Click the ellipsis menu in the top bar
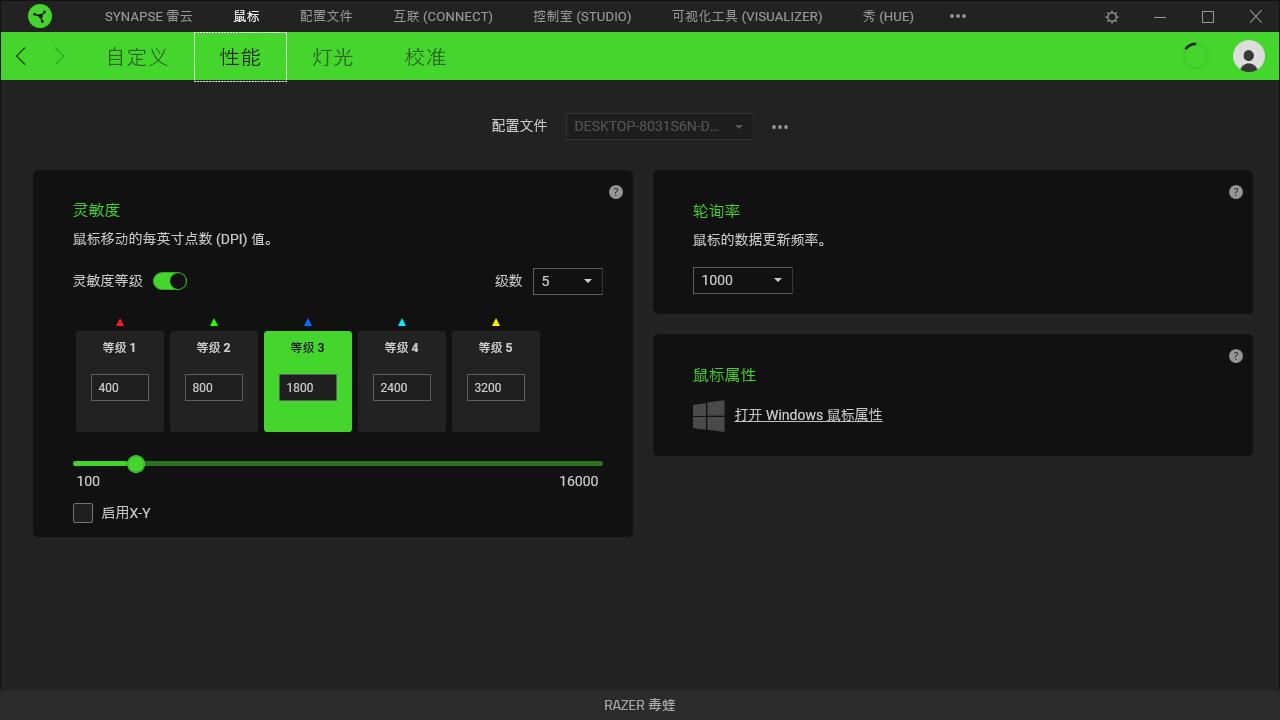The height and width of the screenshot is (720, 1280). [957, 16]
